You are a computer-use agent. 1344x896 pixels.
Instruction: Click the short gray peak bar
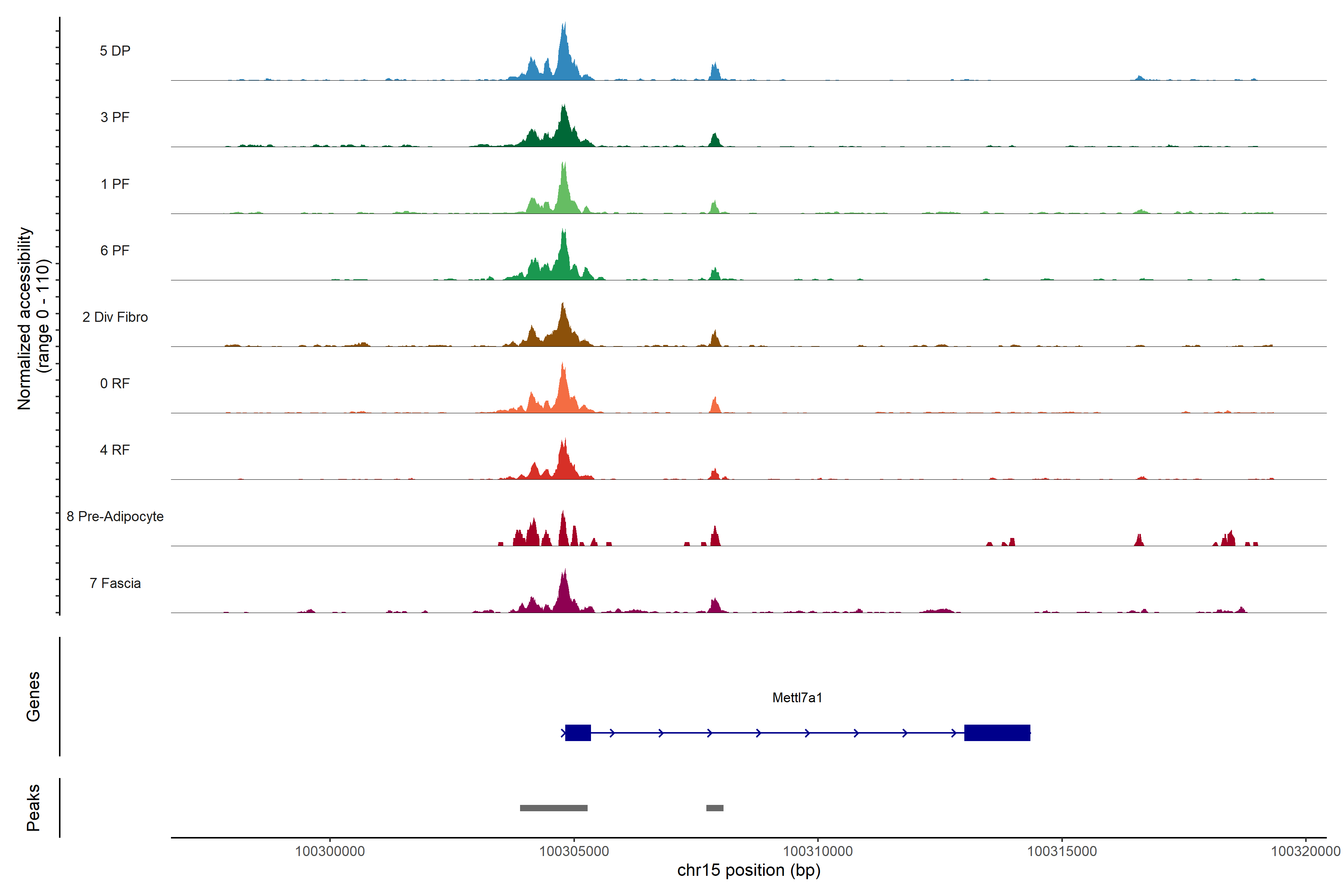click(715, 808)
